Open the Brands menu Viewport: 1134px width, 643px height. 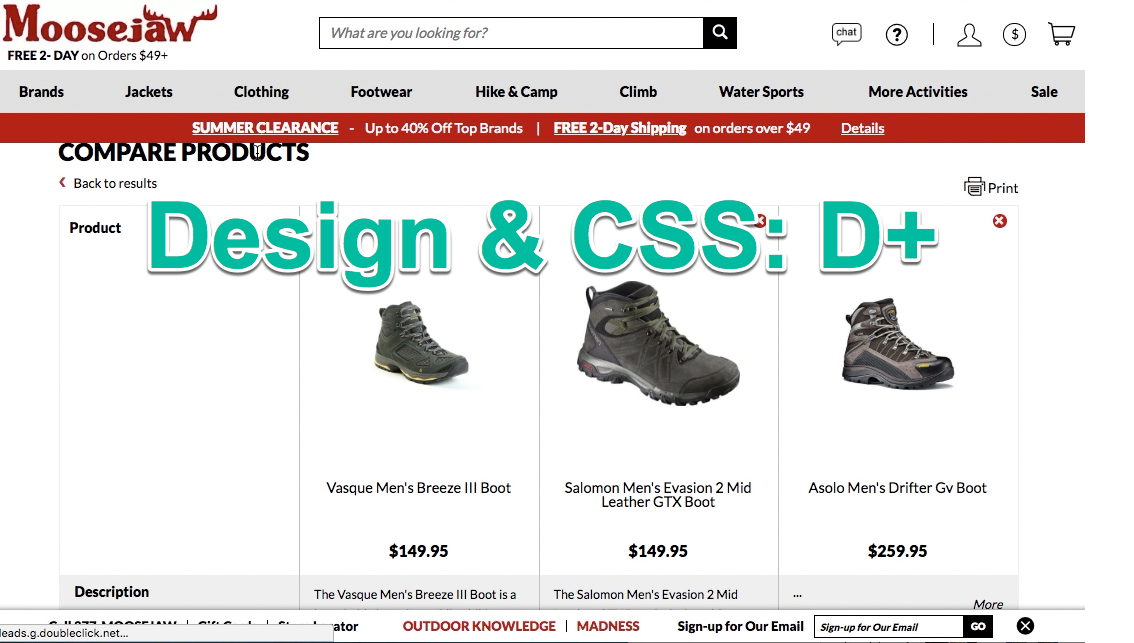pos(41,92)
